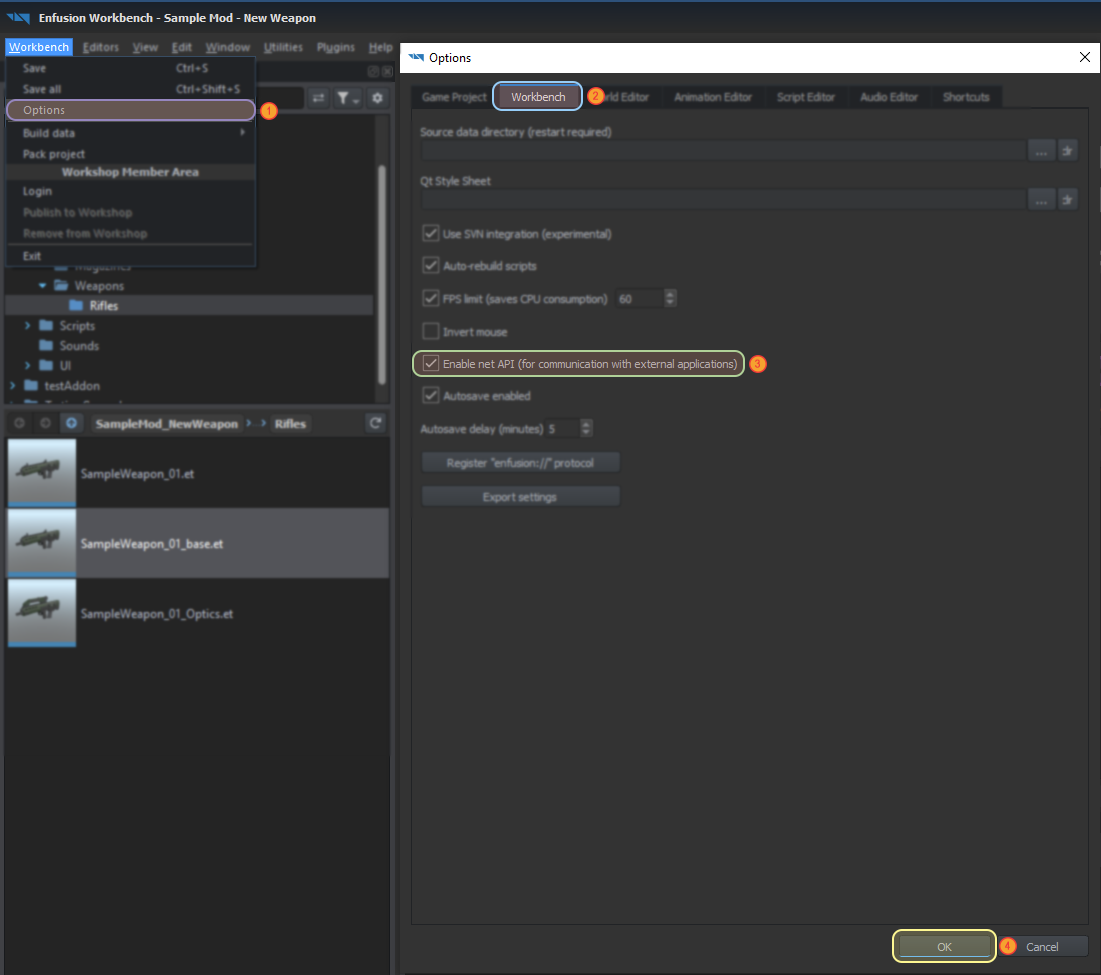Switch to the Shortcuts tab

pos(965,97)
